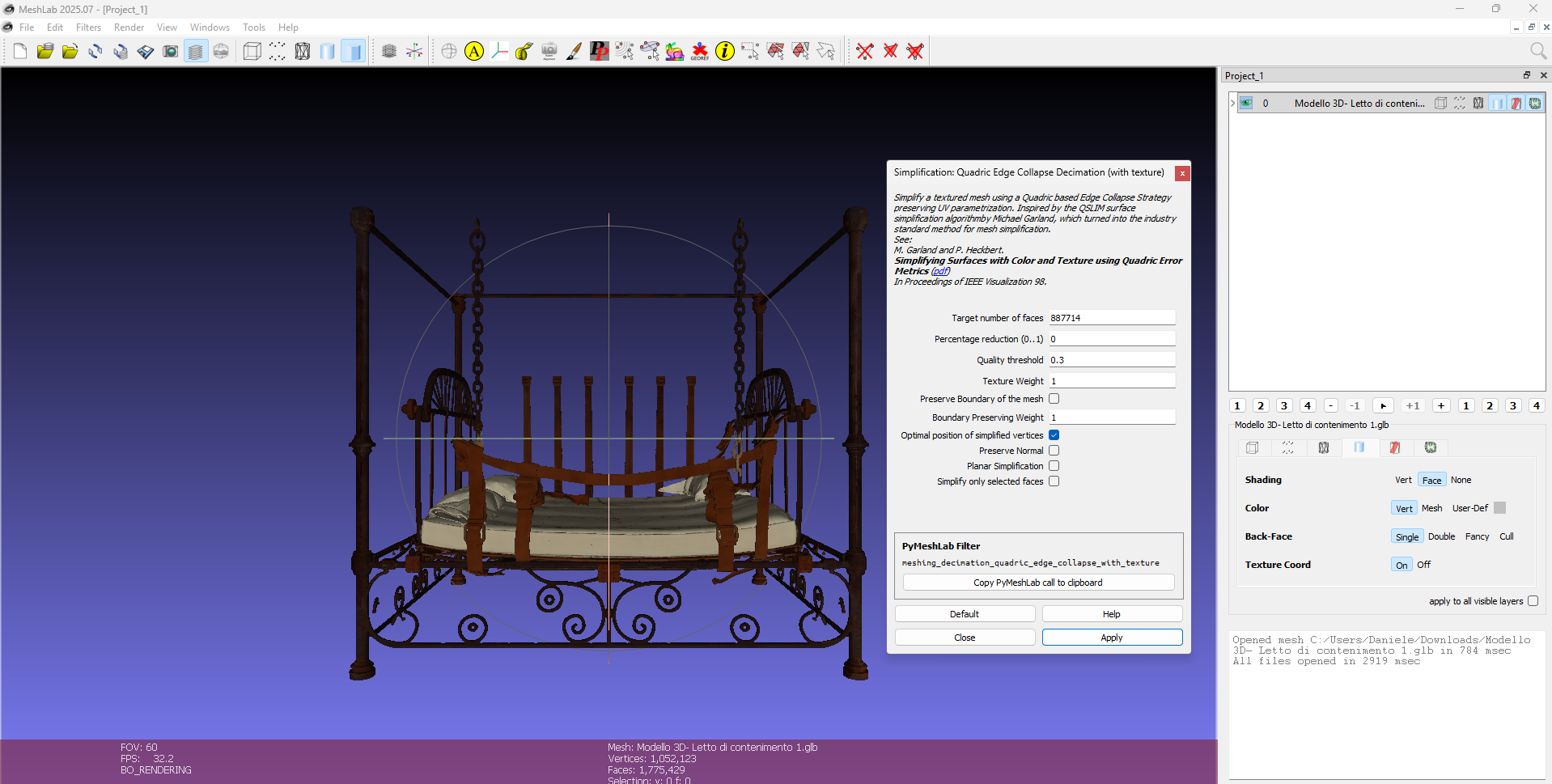Click the Quality threshold field
The image size is (1552, 784).
tap(1112, 360)
